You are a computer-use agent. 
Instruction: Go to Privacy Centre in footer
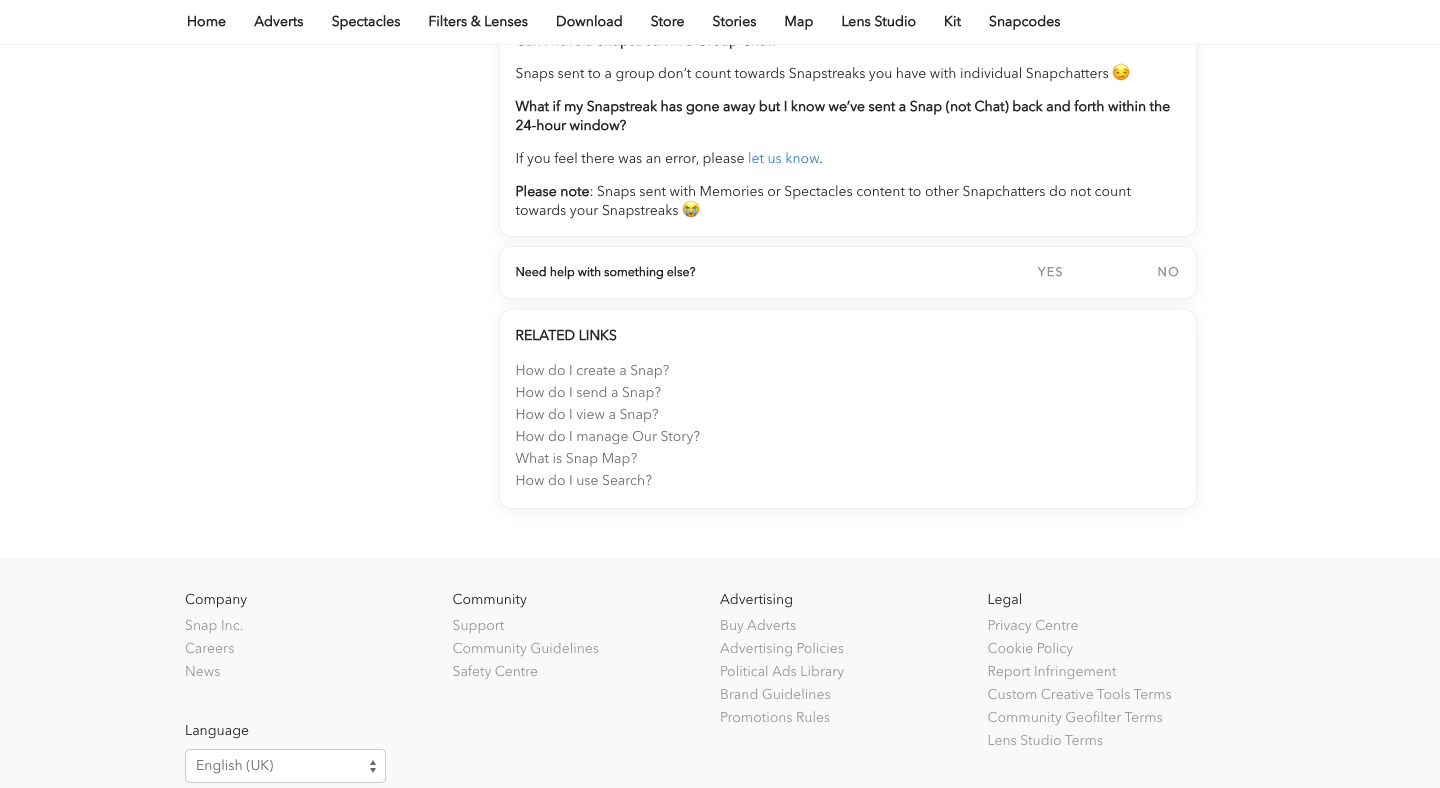1032,626
